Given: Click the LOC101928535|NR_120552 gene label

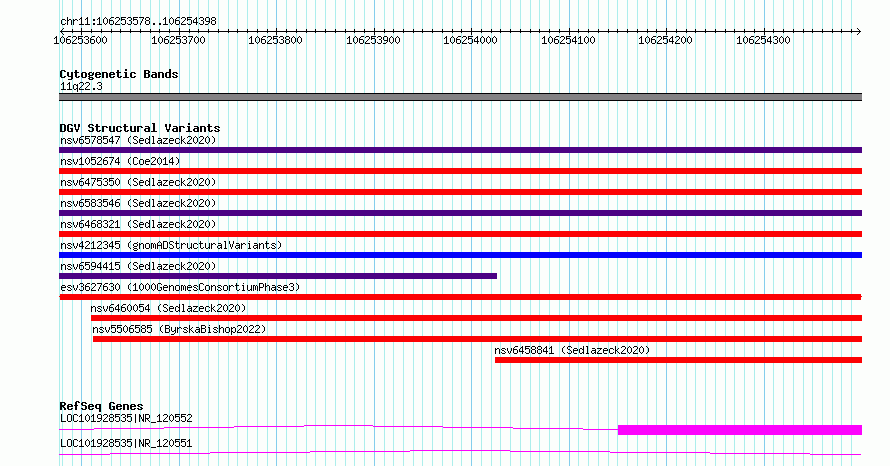Looking at the screenshot, I should pos(126,418).
